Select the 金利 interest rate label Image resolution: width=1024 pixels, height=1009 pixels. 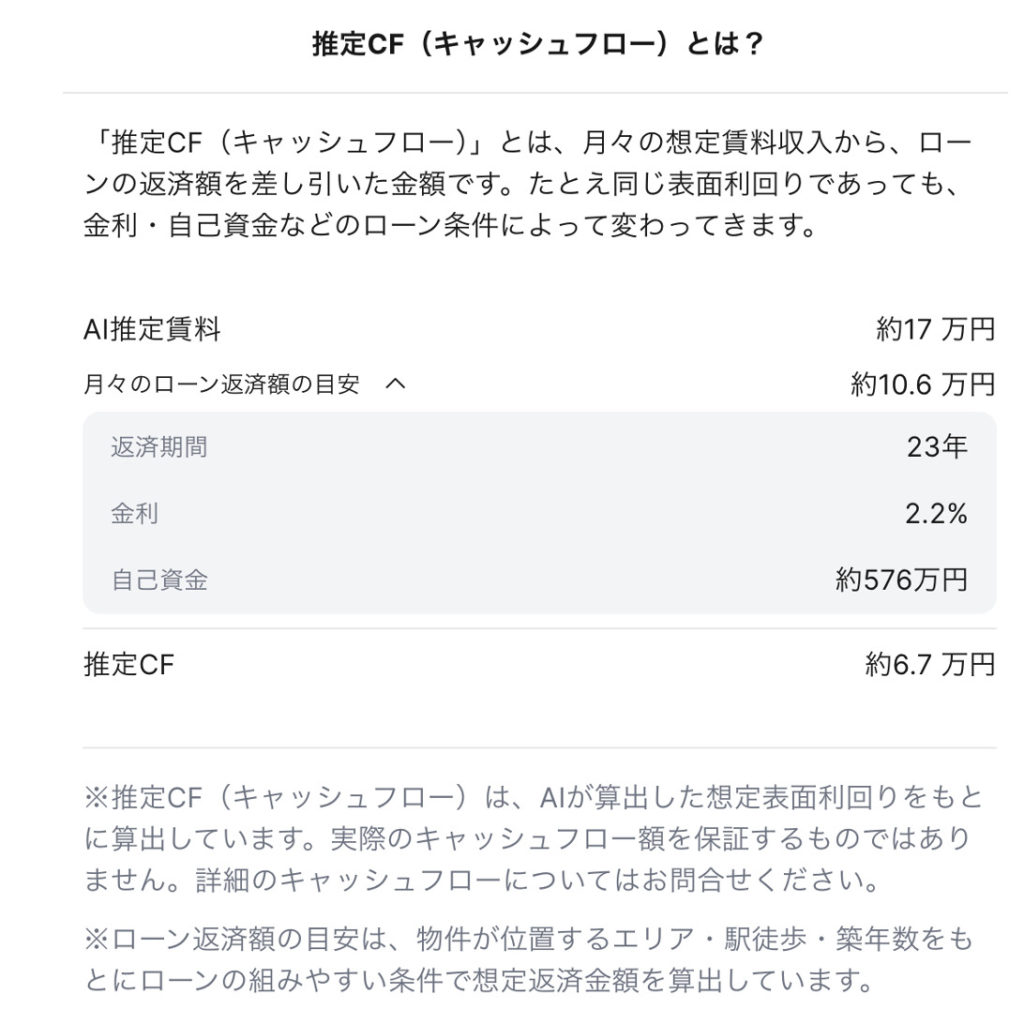point(135,514)
